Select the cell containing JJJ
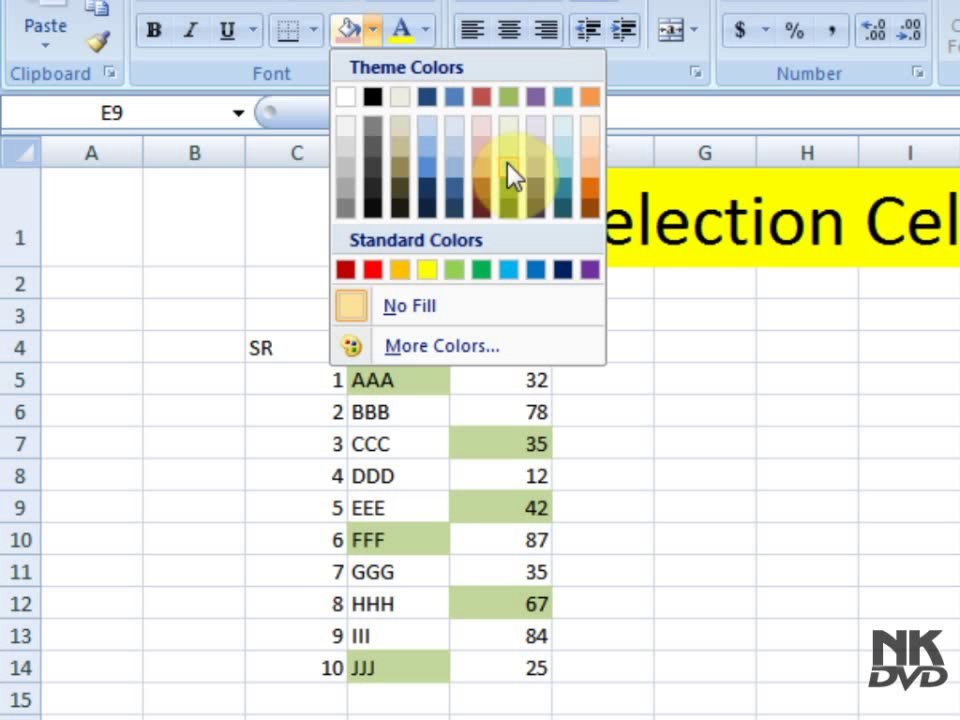The width and height of the screenshot is (960, 720). [x=398, y=667]
